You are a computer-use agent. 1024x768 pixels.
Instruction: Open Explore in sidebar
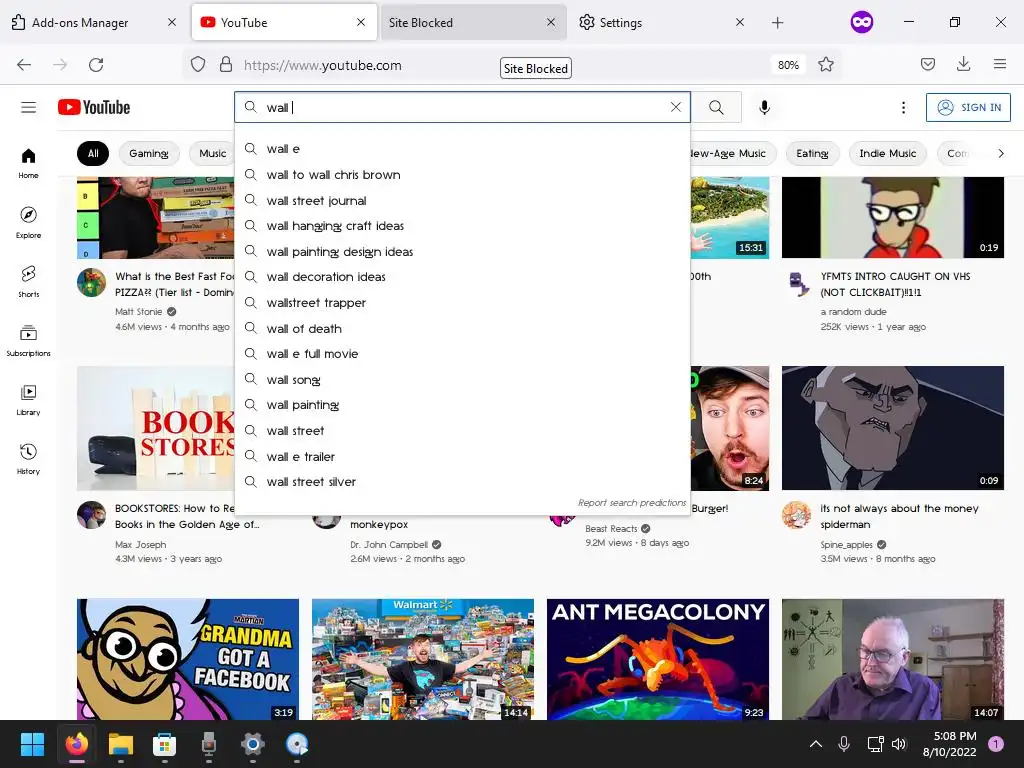28,222
